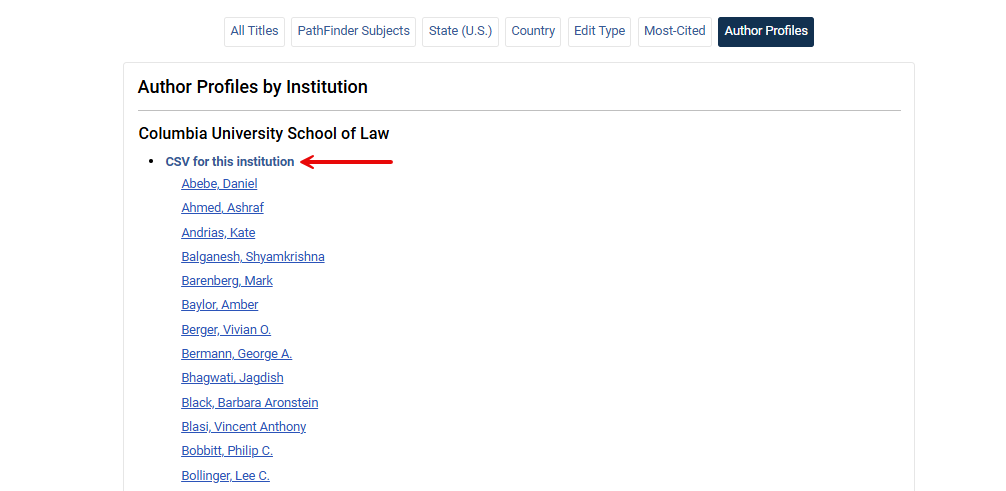Download CSV for this institution
1006x491 pixels.
click(x=230, y=162)
